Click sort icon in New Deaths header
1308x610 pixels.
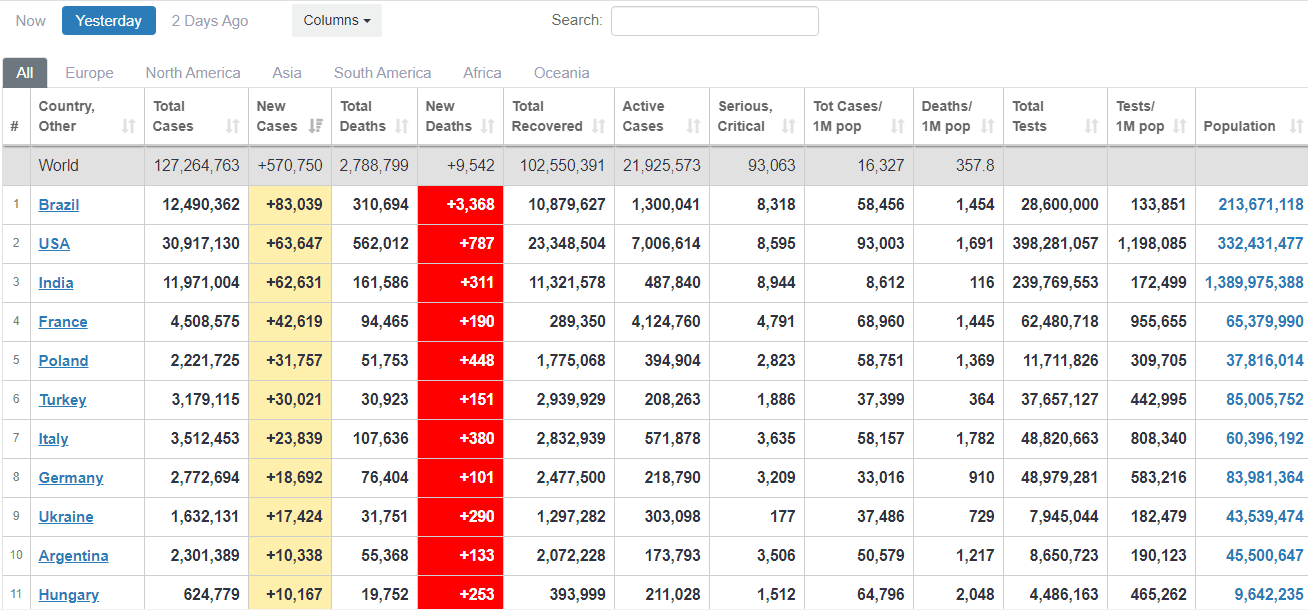pos(488,126)
